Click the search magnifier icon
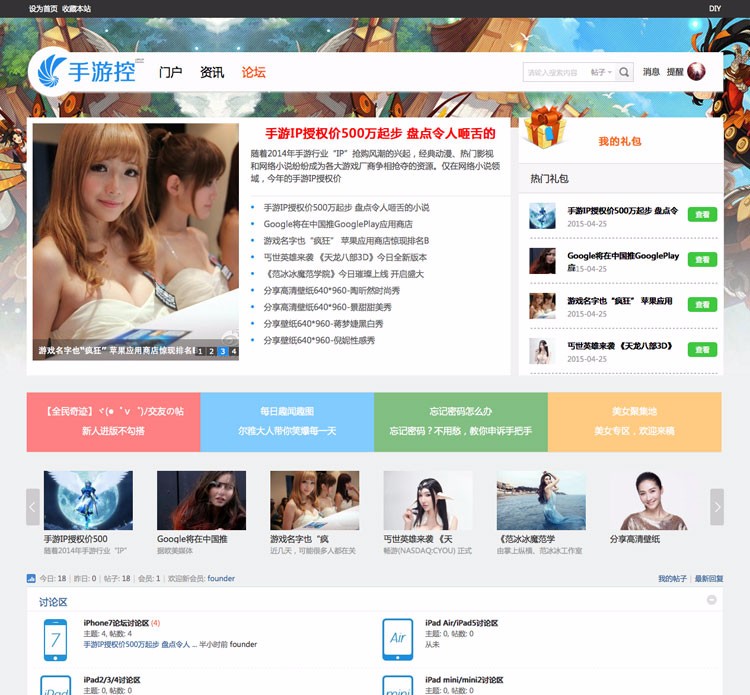This screenshot has width=750, height=695. 624,72
